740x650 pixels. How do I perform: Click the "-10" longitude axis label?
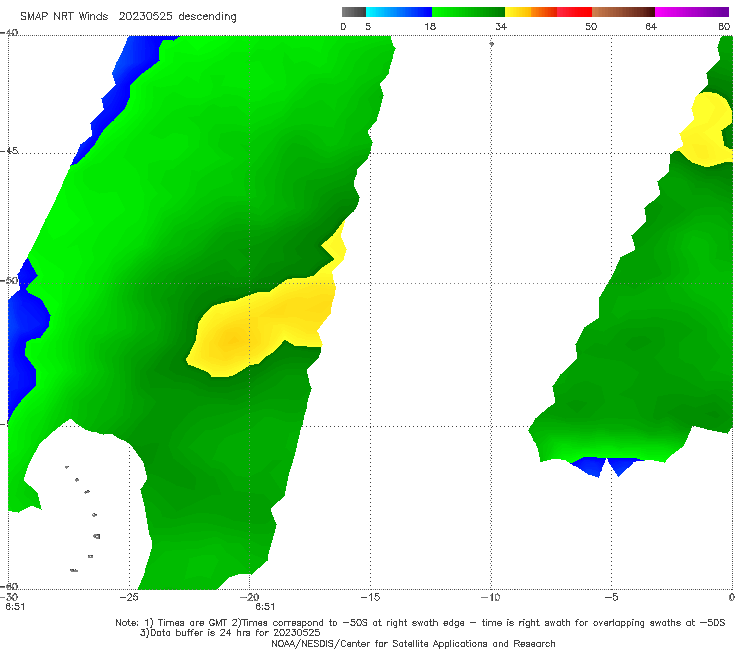pyautogui.click(x=490, y=597)
